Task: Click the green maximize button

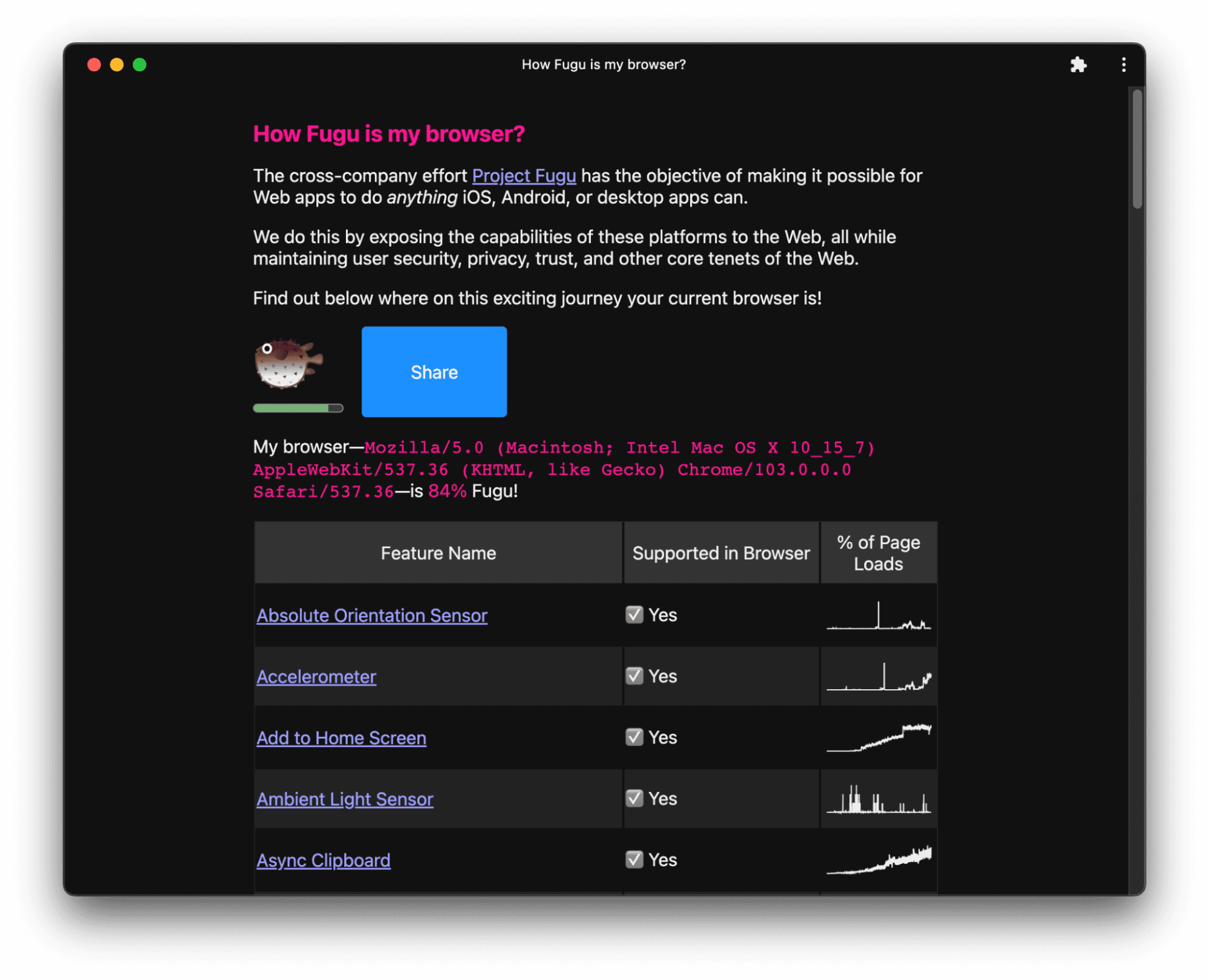Action: coord(140,64)
